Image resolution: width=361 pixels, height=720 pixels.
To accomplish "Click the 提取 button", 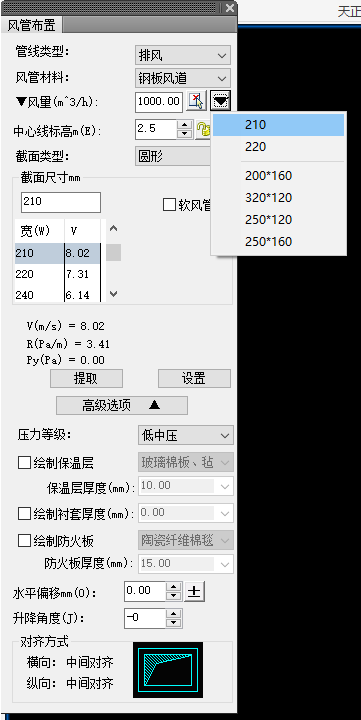I will [x=86, y=378].
